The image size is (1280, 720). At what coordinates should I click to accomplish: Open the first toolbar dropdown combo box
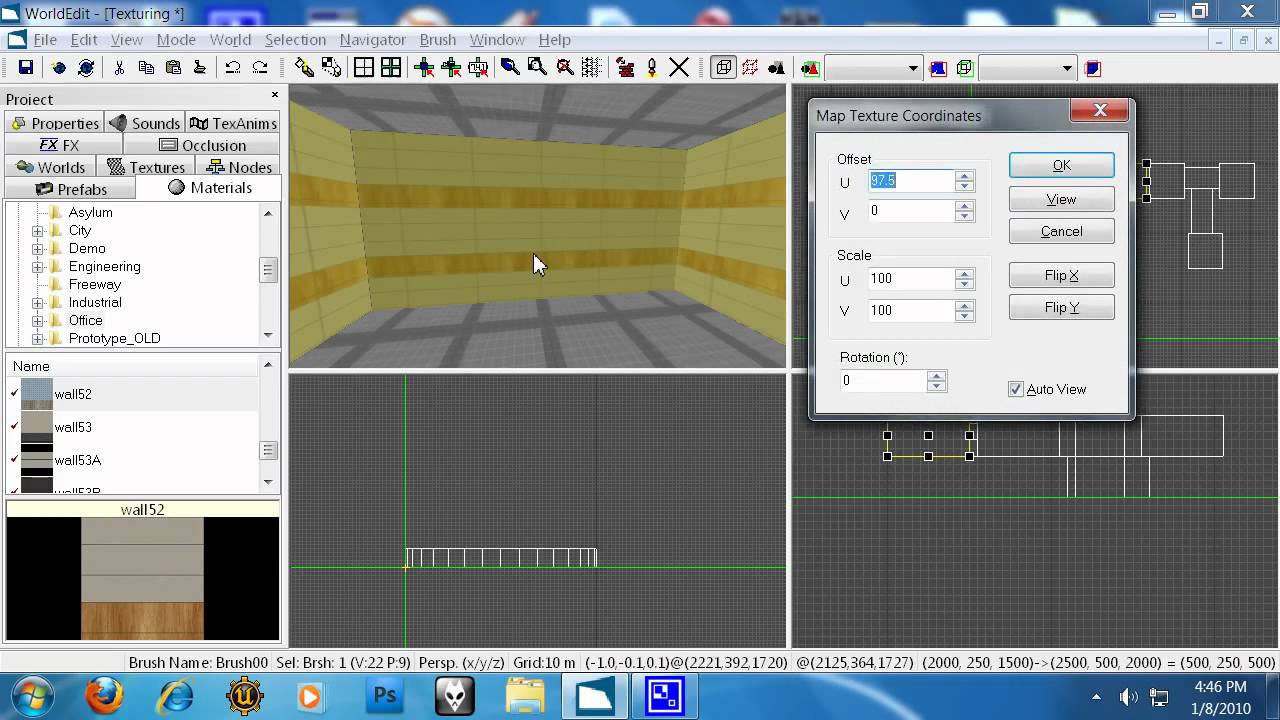(x=873, y=68)
